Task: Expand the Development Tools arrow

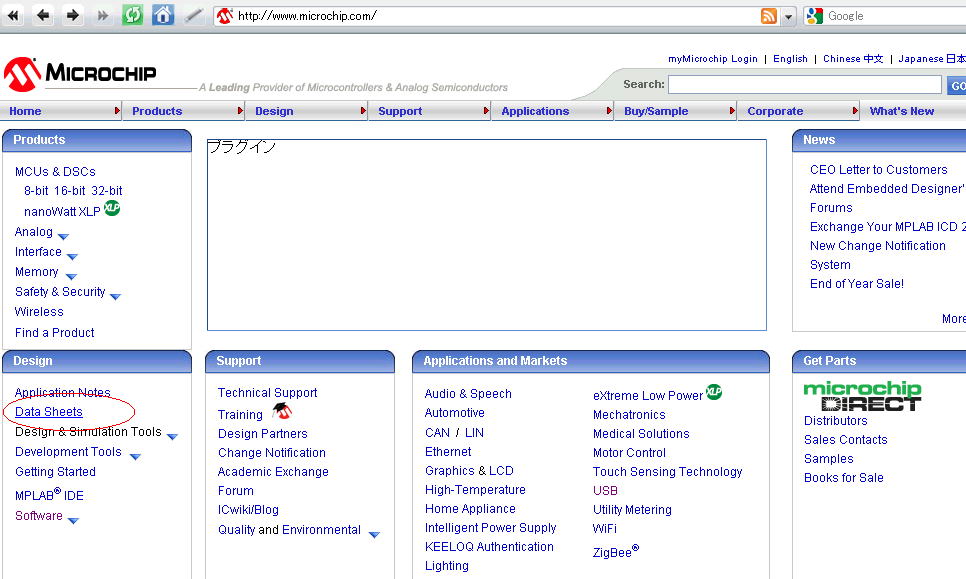Action: (x=136, y=456)
